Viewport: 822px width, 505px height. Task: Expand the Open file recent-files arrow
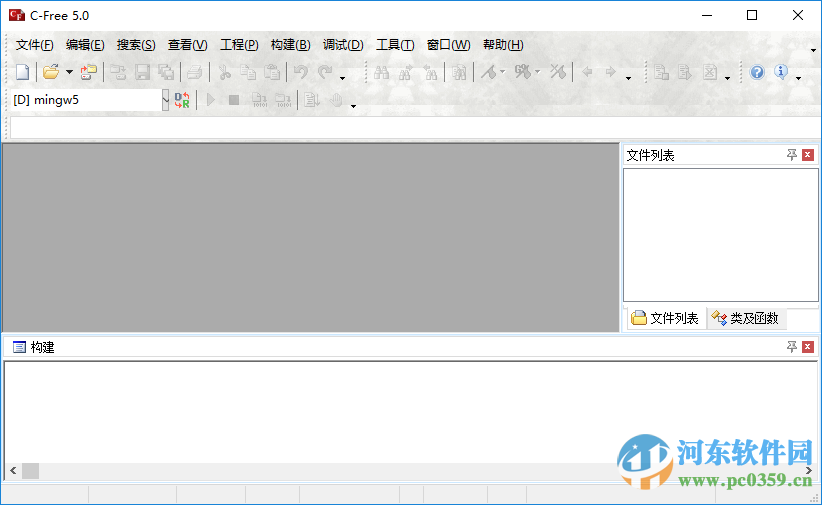pos(69,72)
